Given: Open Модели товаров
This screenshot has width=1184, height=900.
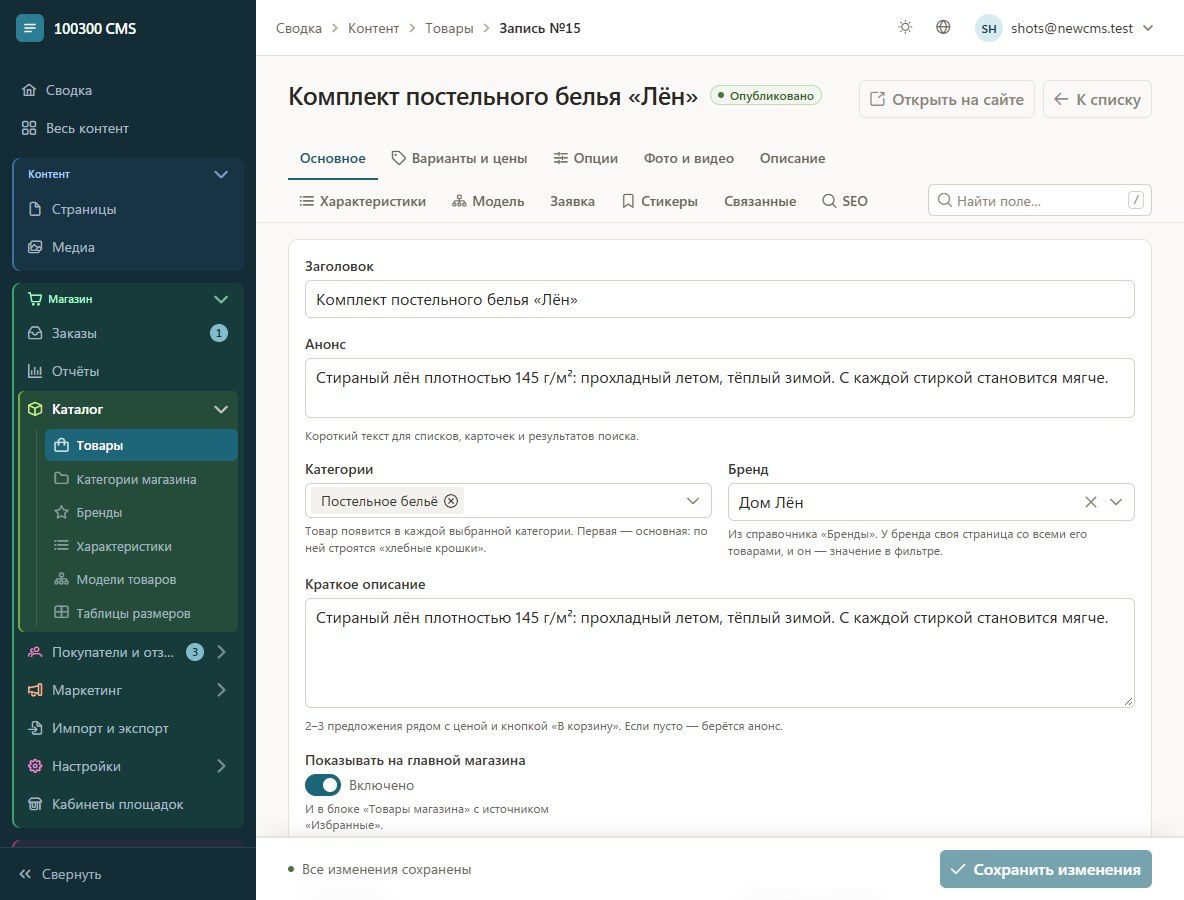Looking at the screenshot, I should click(x=141, y=579).
